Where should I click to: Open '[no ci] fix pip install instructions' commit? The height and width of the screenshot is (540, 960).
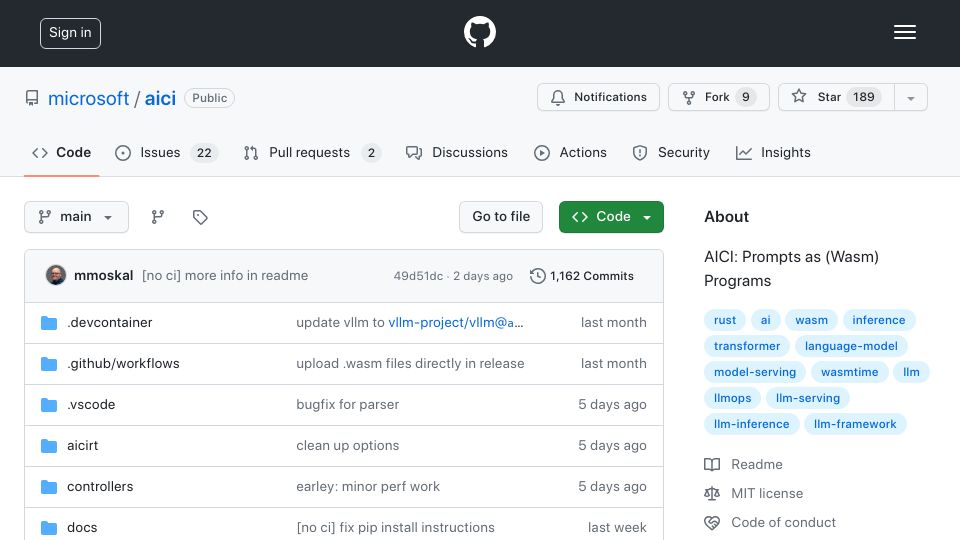[x=396, y=528]
